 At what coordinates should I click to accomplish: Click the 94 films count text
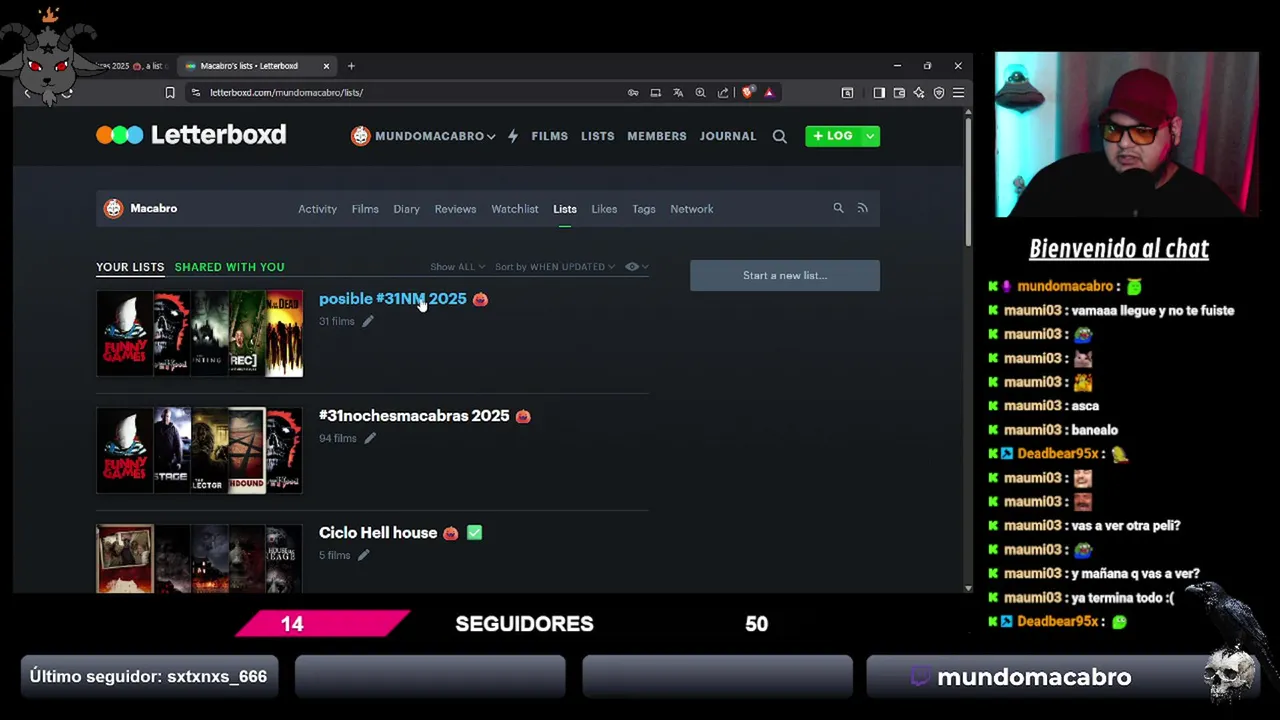[x=338, y=438]
